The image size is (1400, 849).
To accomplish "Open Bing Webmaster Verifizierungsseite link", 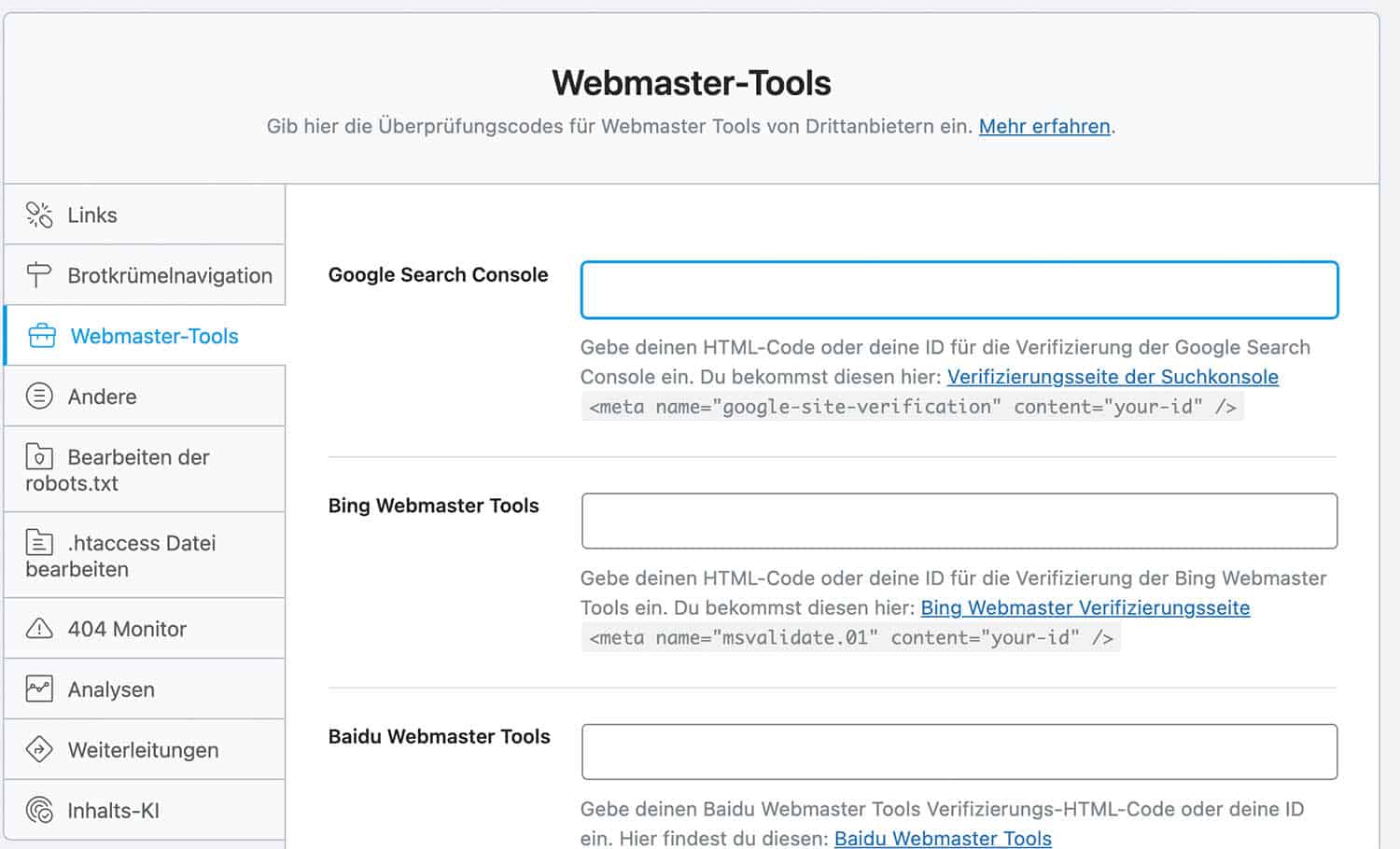I will click(1085, 607).
